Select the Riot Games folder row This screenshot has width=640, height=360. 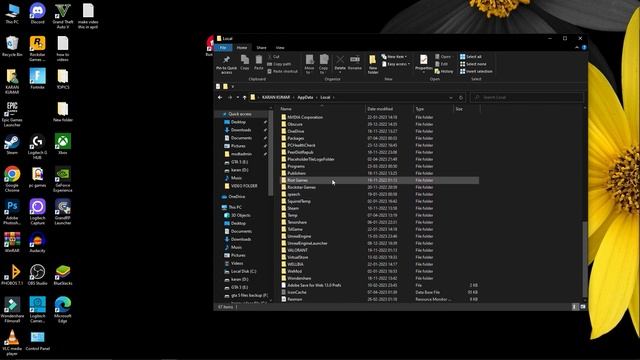click(379, 180)
